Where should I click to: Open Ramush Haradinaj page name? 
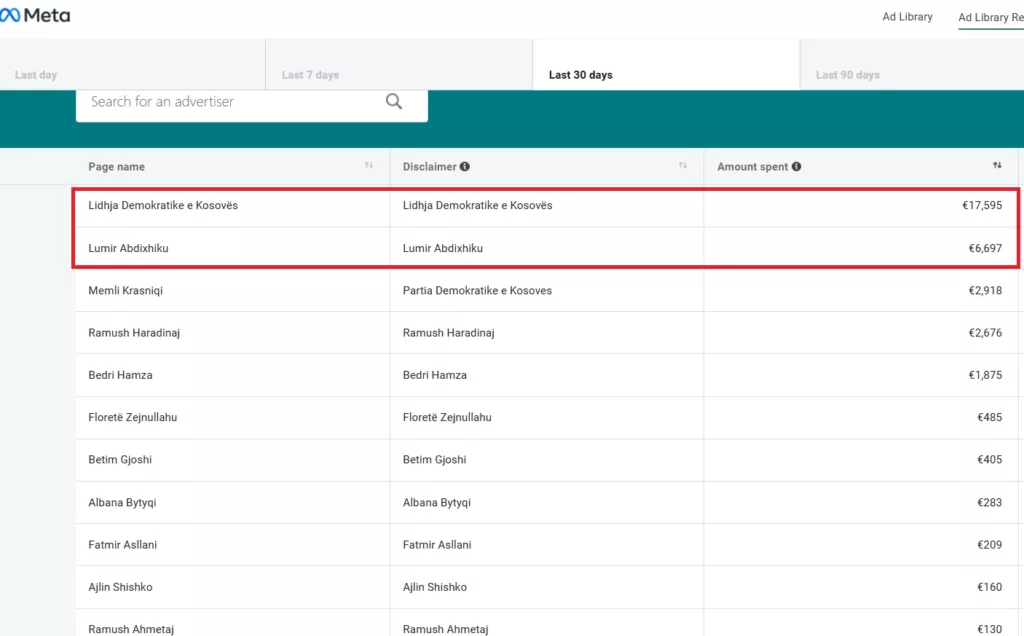pyautogui.click(x=134, y=332)
